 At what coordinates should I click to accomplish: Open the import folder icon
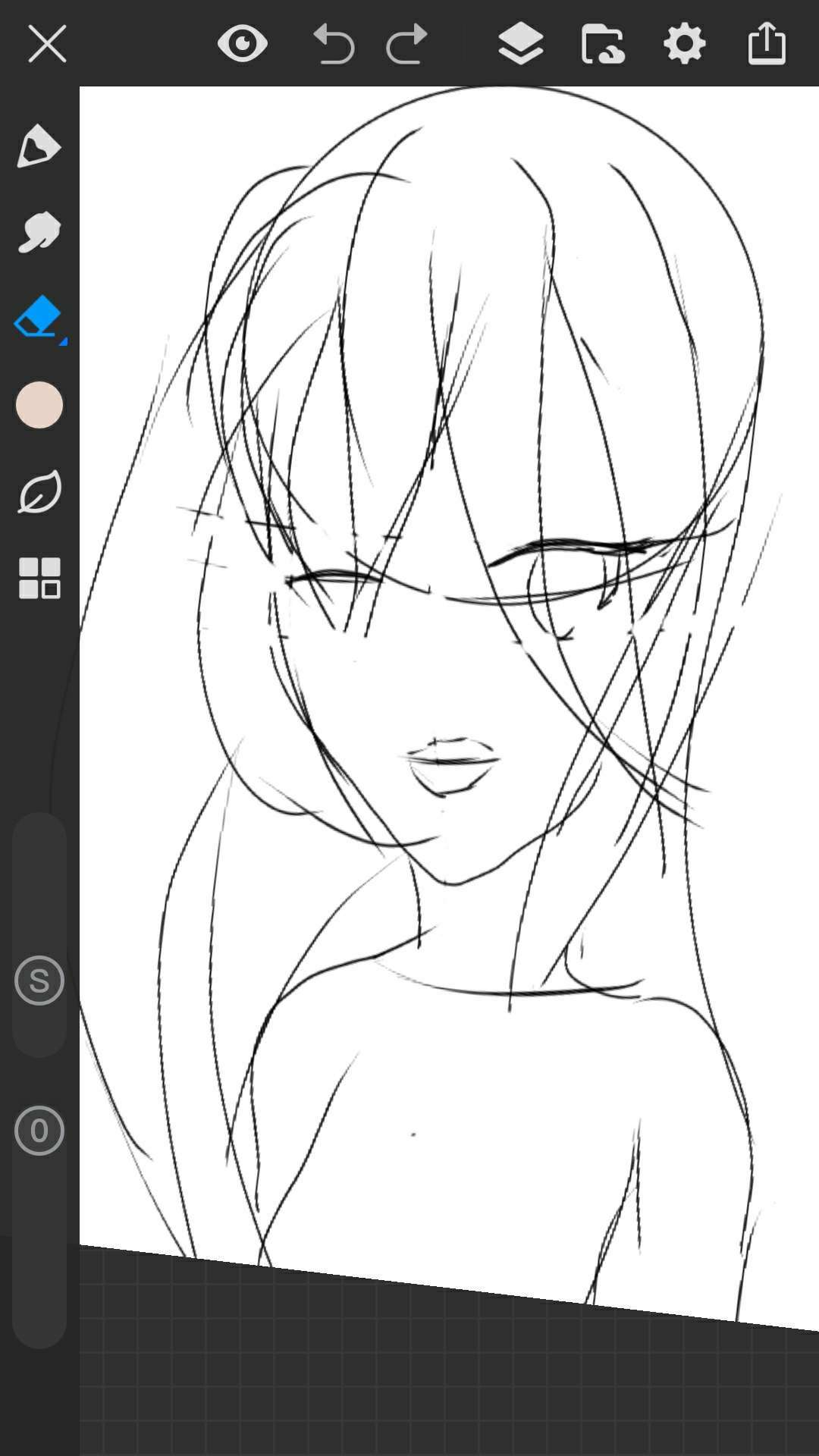(x=603, y=43)
